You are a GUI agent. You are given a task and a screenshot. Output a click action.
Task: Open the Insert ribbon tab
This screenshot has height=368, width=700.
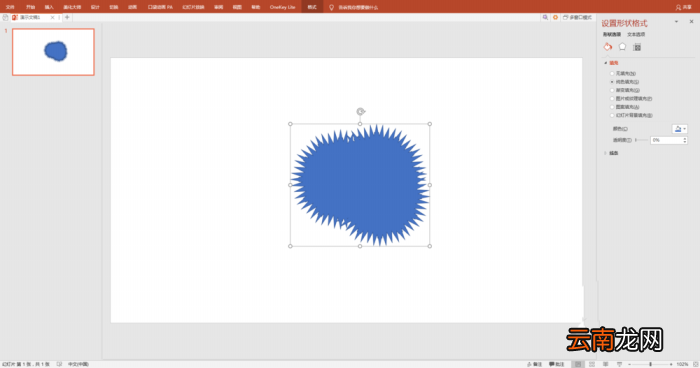(49, 7)
